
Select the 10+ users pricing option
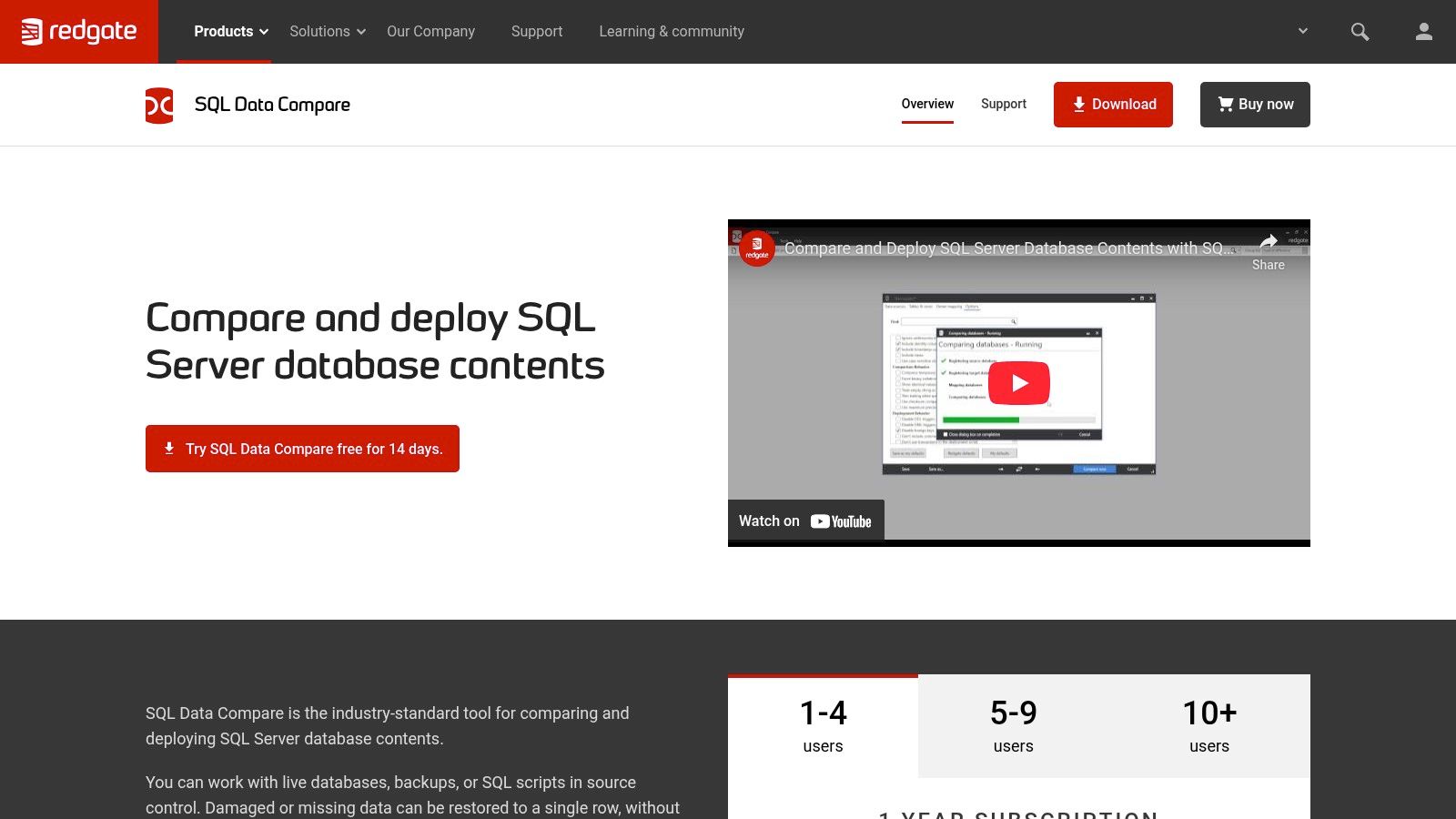click(x=1208, y=725)
